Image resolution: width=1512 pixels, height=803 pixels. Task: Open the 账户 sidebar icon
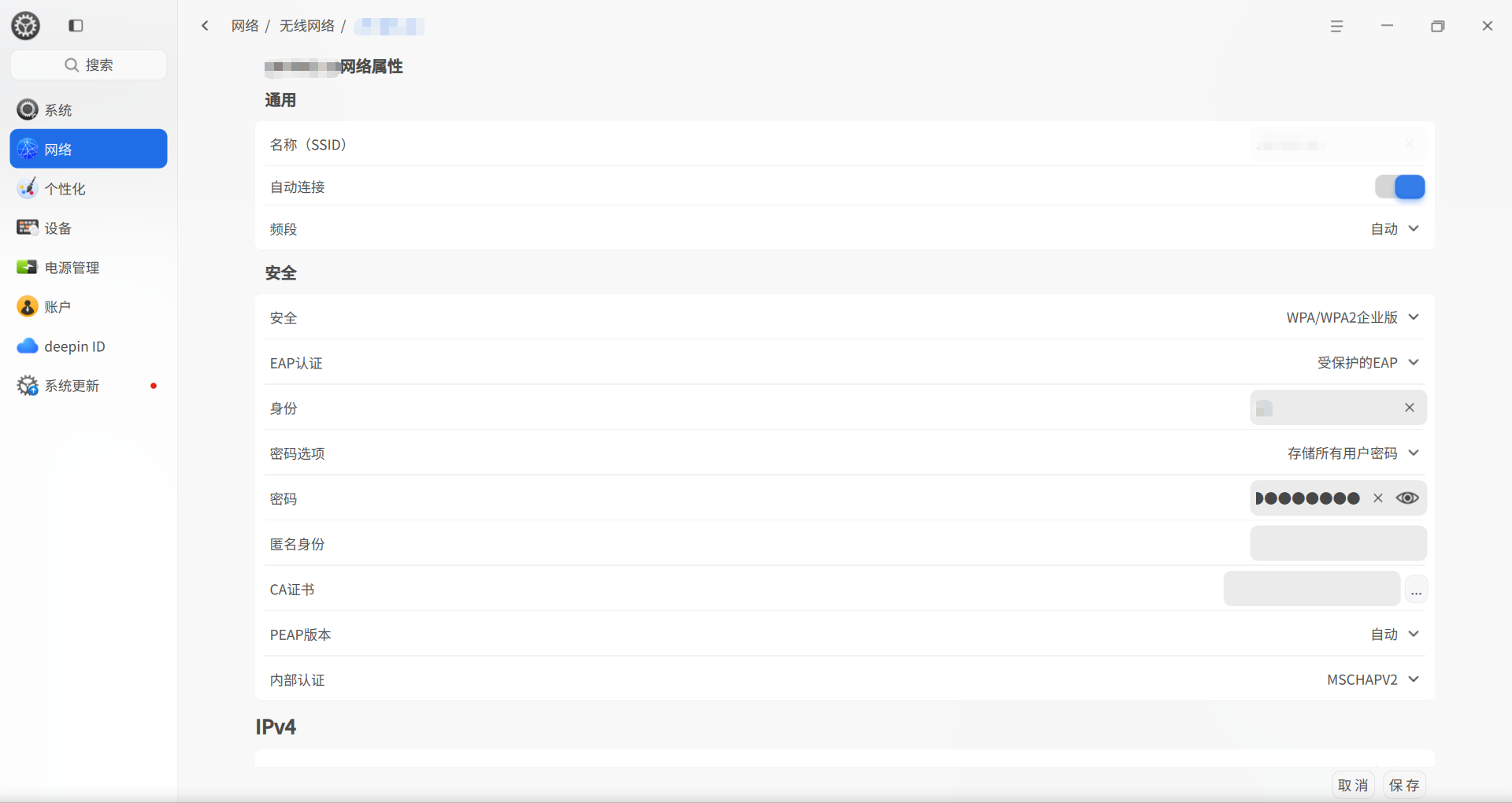[28, 306]
